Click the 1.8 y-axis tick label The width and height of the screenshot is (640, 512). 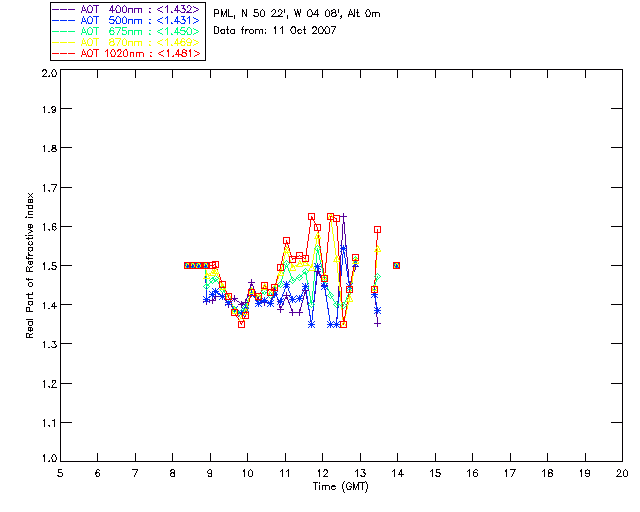point(49,148)
